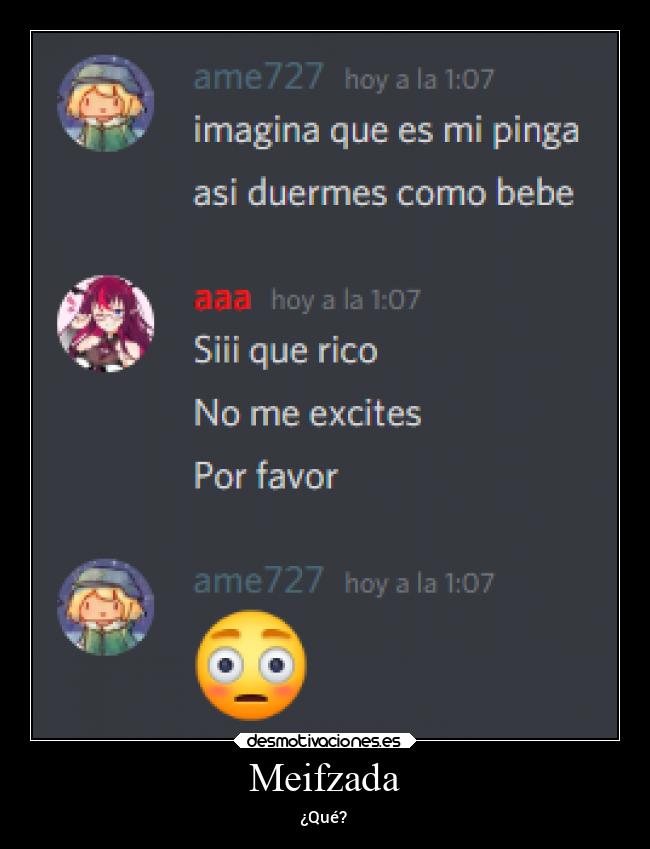Select the message 'Por favor'
650x849 pixels.
[x=266, y=475]
